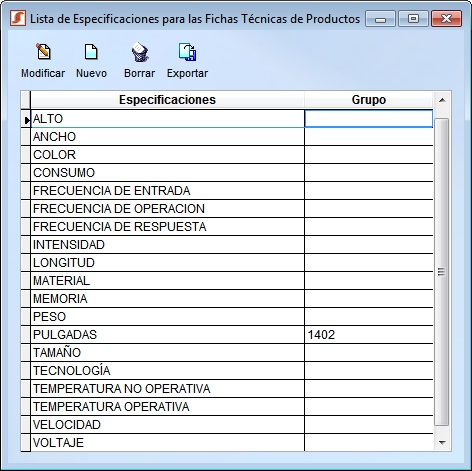
Task: Click the Grupo cell of VOLTAJE row
Action: coord(369,443)
